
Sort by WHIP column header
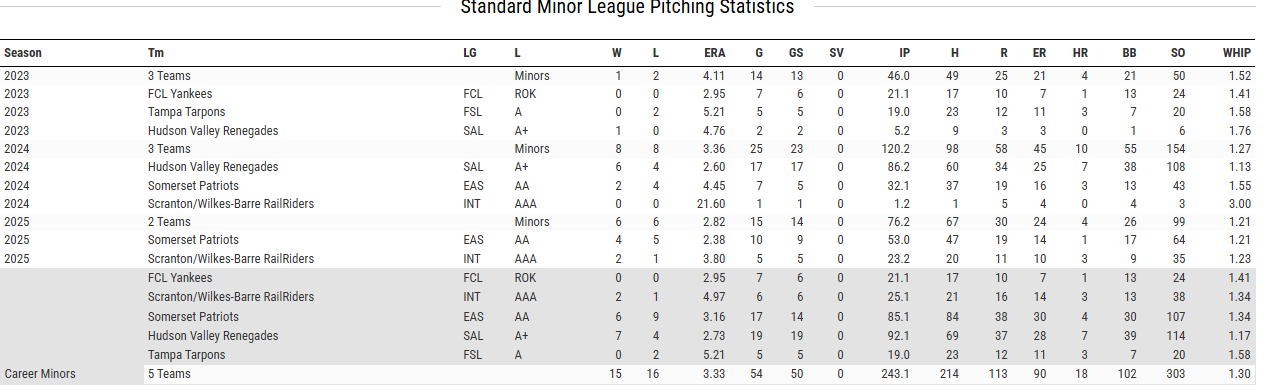[1237, 53]
